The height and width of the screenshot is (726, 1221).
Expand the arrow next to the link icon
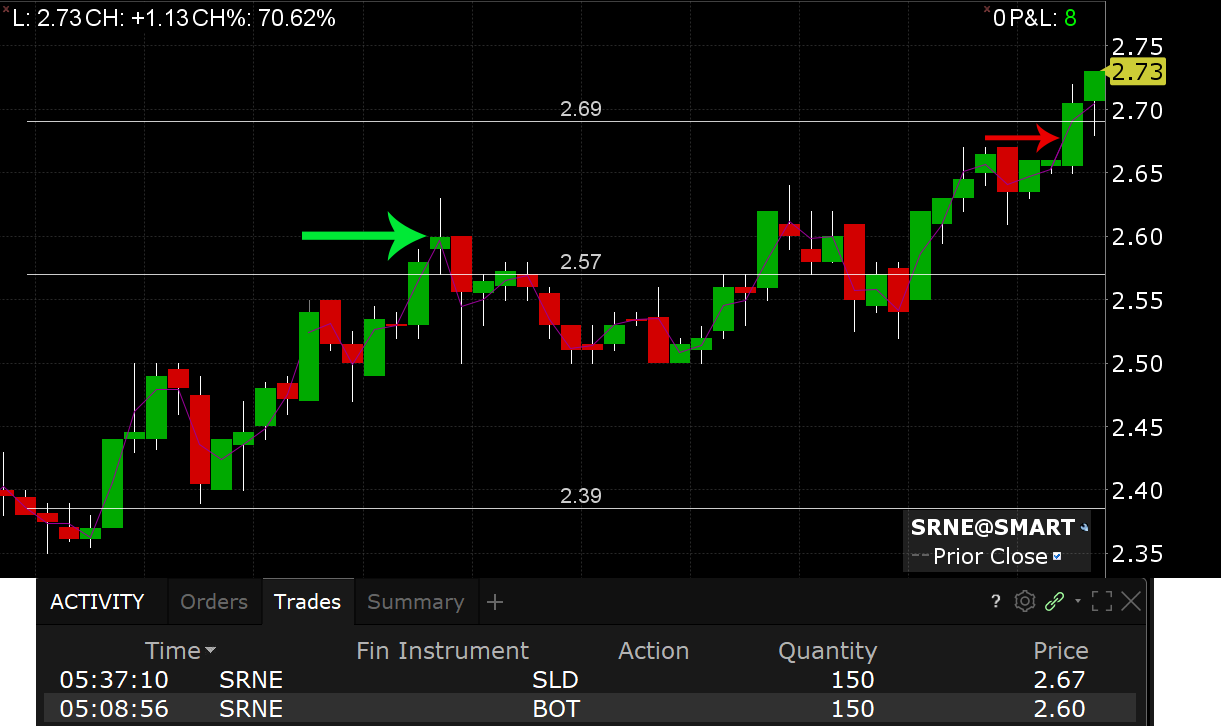(x=1077, y=601)
